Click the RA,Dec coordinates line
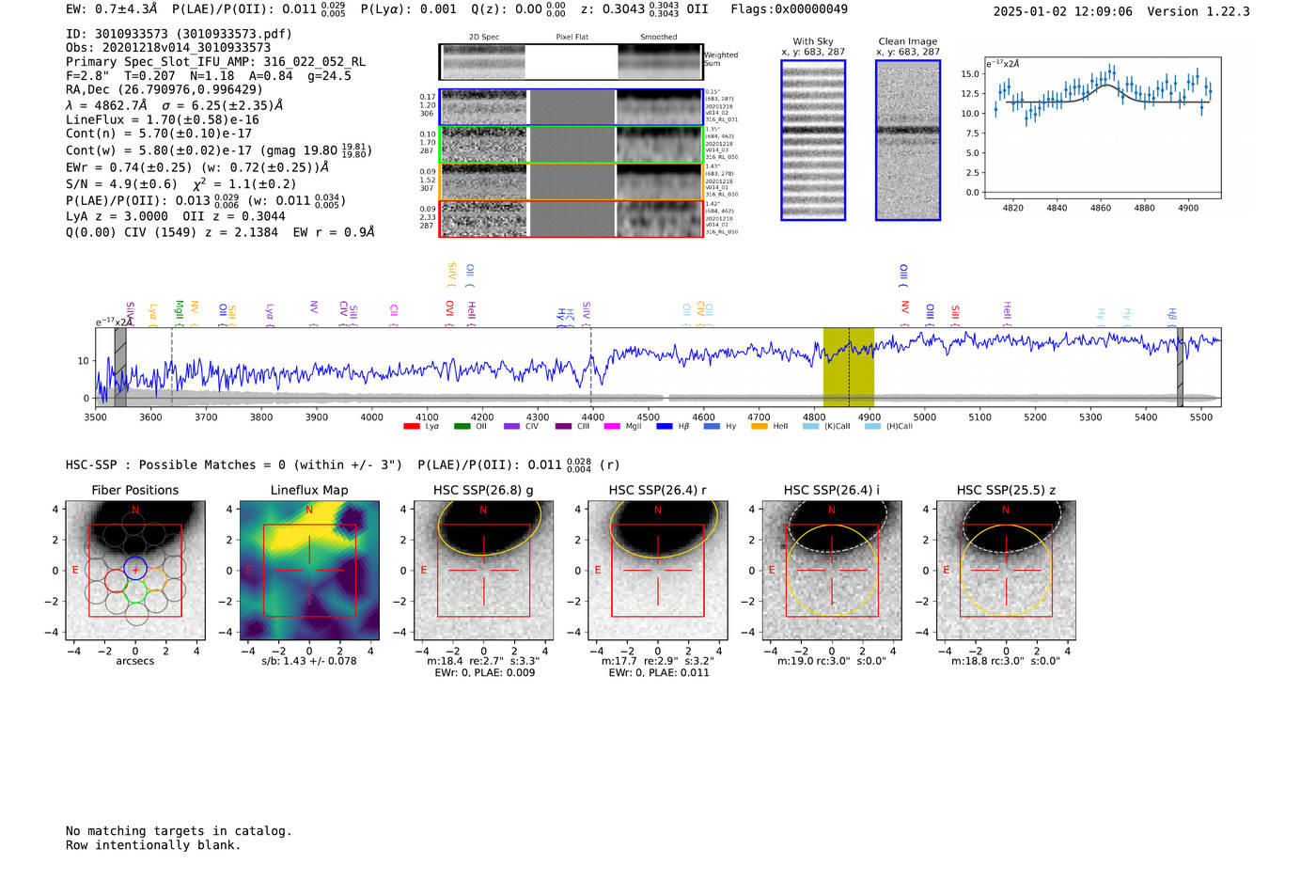 pyautogui.click(x=164, y=90)
